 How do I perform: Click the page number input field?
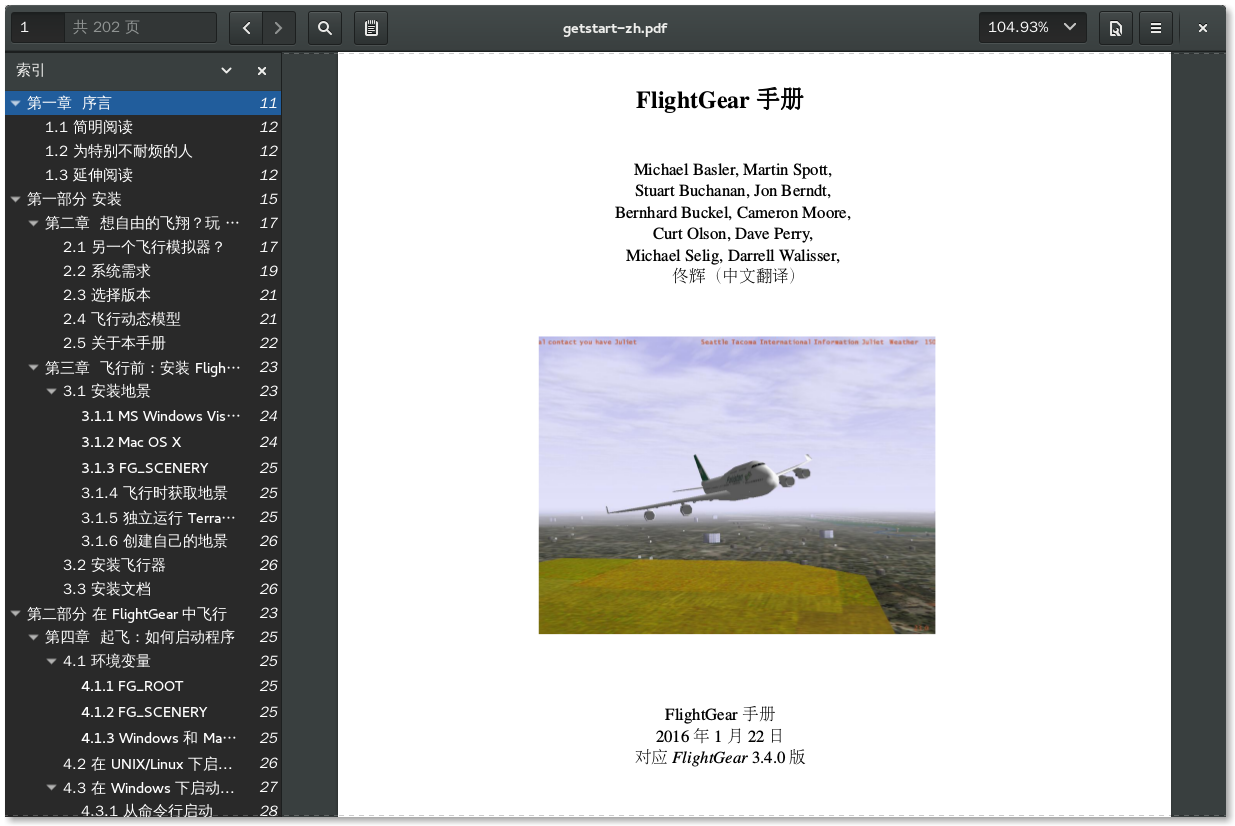tap(38, 28)
